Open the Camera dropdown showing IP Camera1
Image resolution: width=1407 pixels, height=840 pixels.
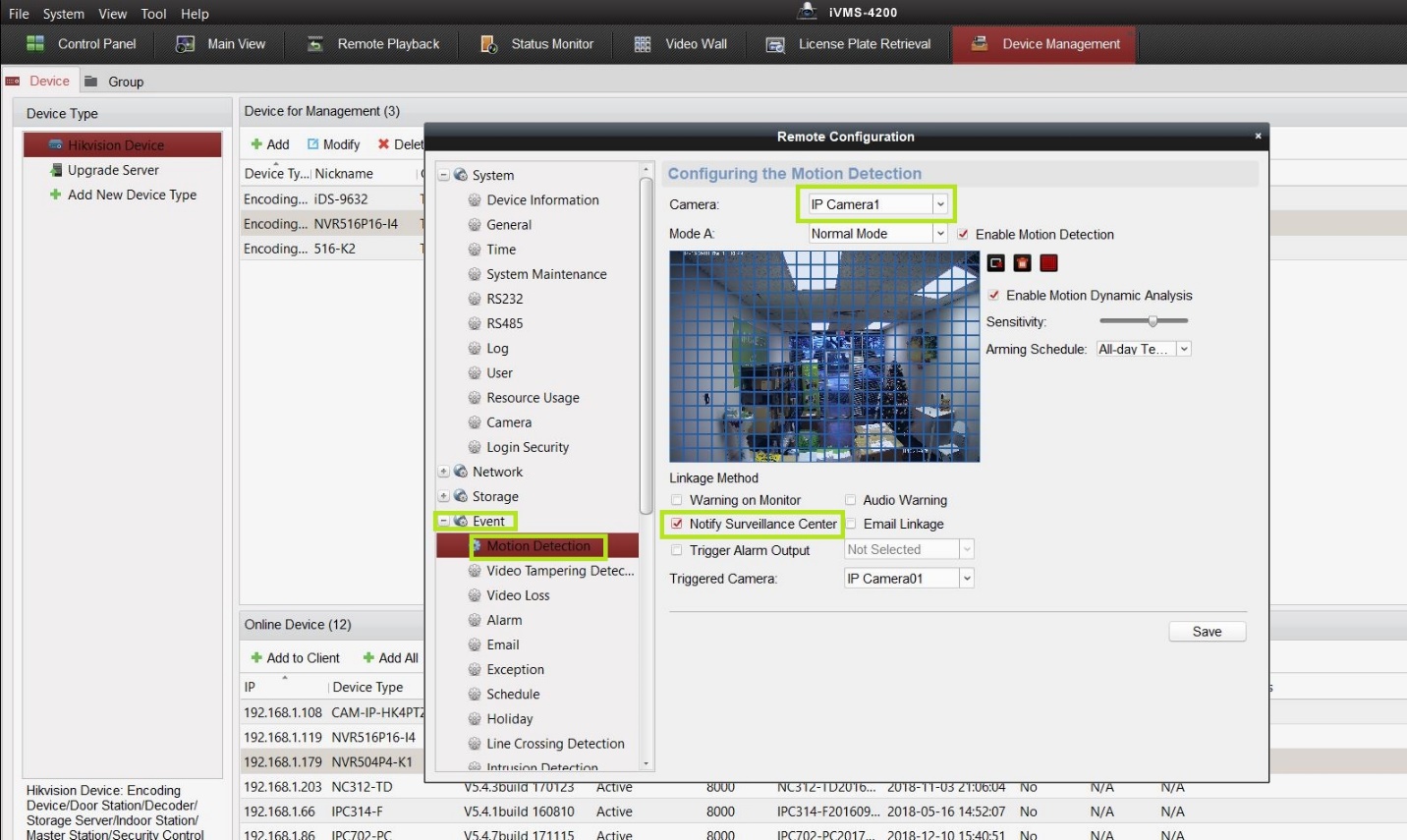(877, 204)
